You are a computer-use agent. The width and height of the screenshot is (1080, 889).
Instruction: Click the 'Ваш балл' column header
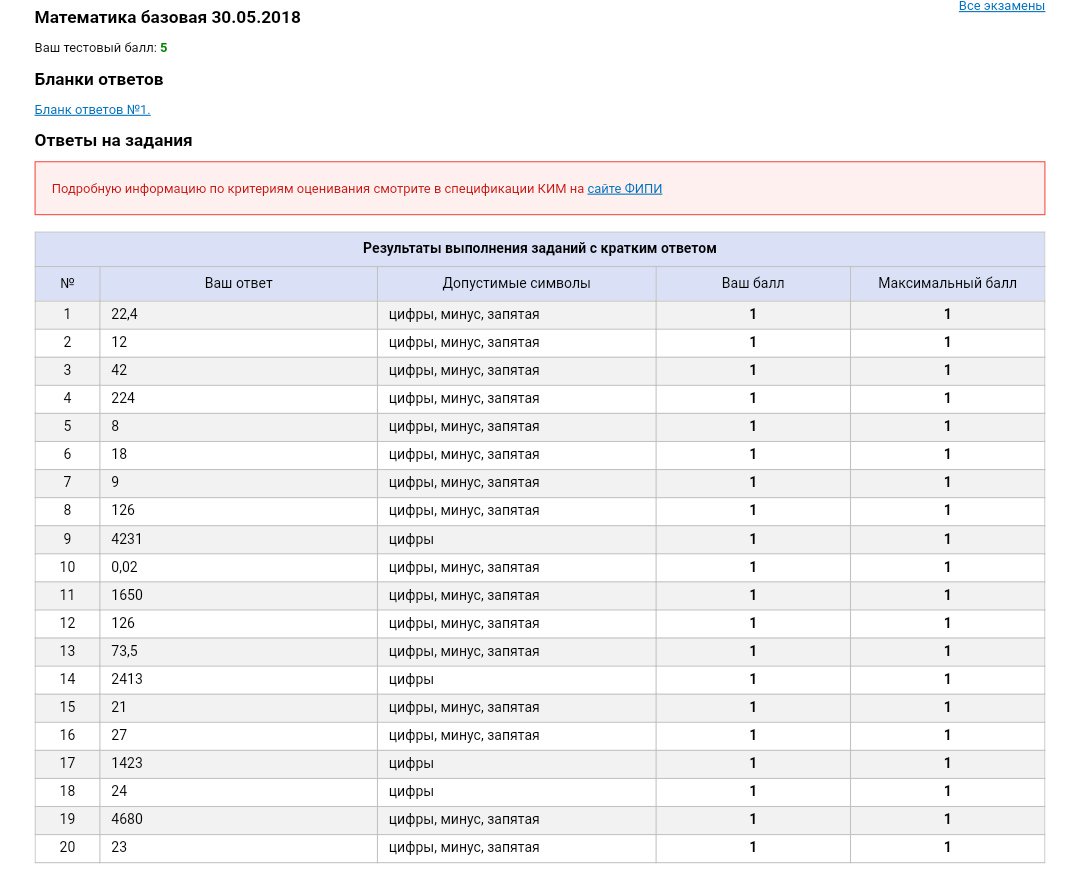(x=753, y=283)
